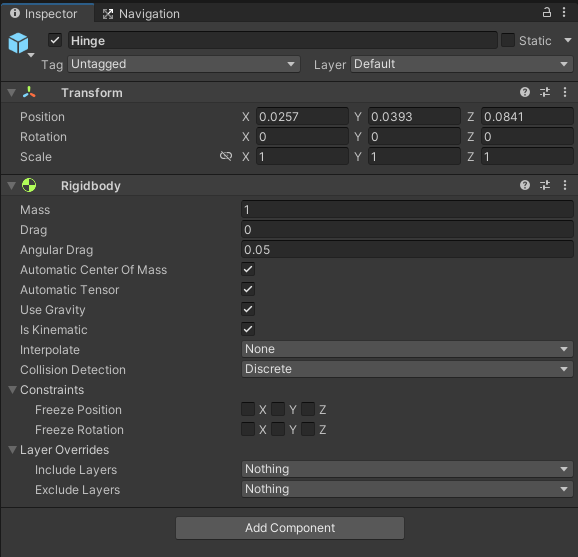Open the Tag dropdown showing Untagged

[x=184, y=64]
